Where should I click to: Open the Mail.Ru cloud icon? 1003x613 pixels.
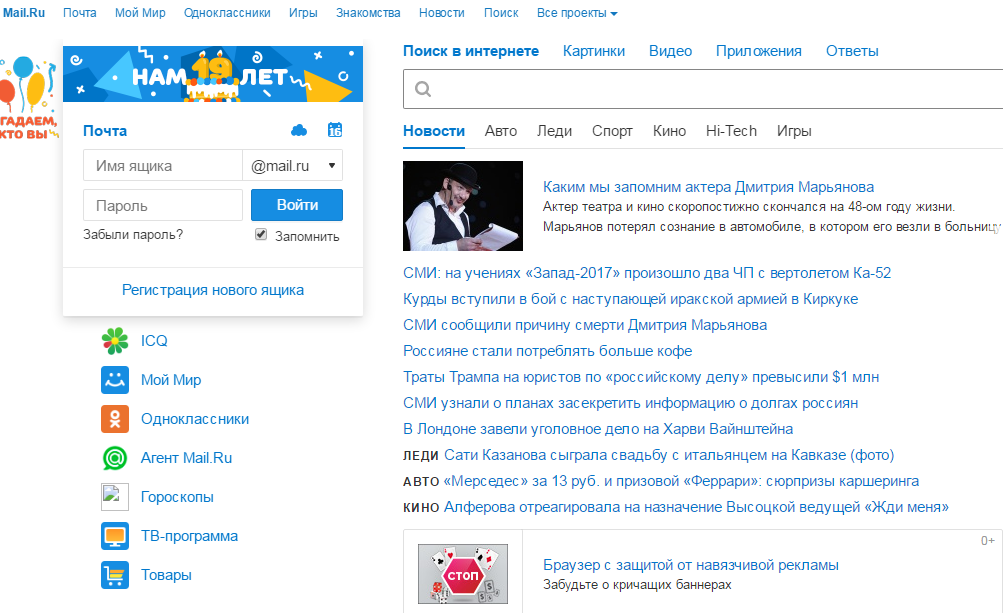click(x=299, y=131)
